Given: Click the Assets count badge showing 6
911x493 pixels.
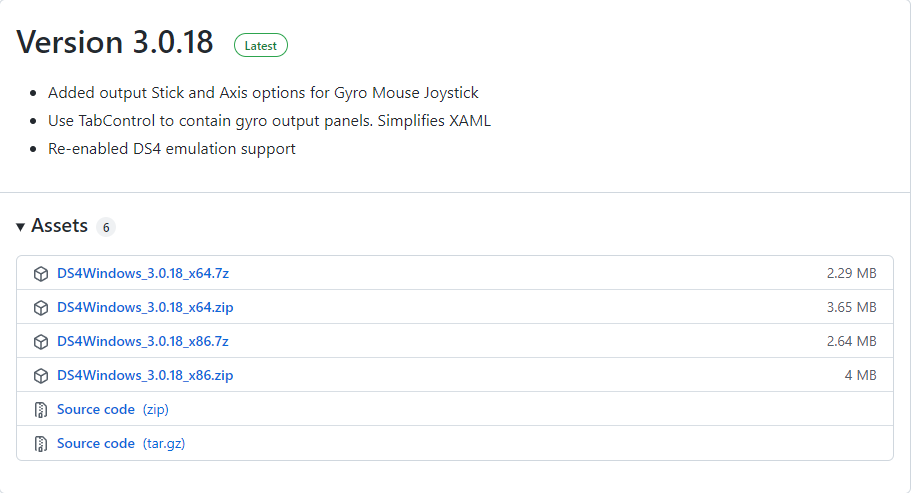Looking at the screenshot, I should point(106,227).
